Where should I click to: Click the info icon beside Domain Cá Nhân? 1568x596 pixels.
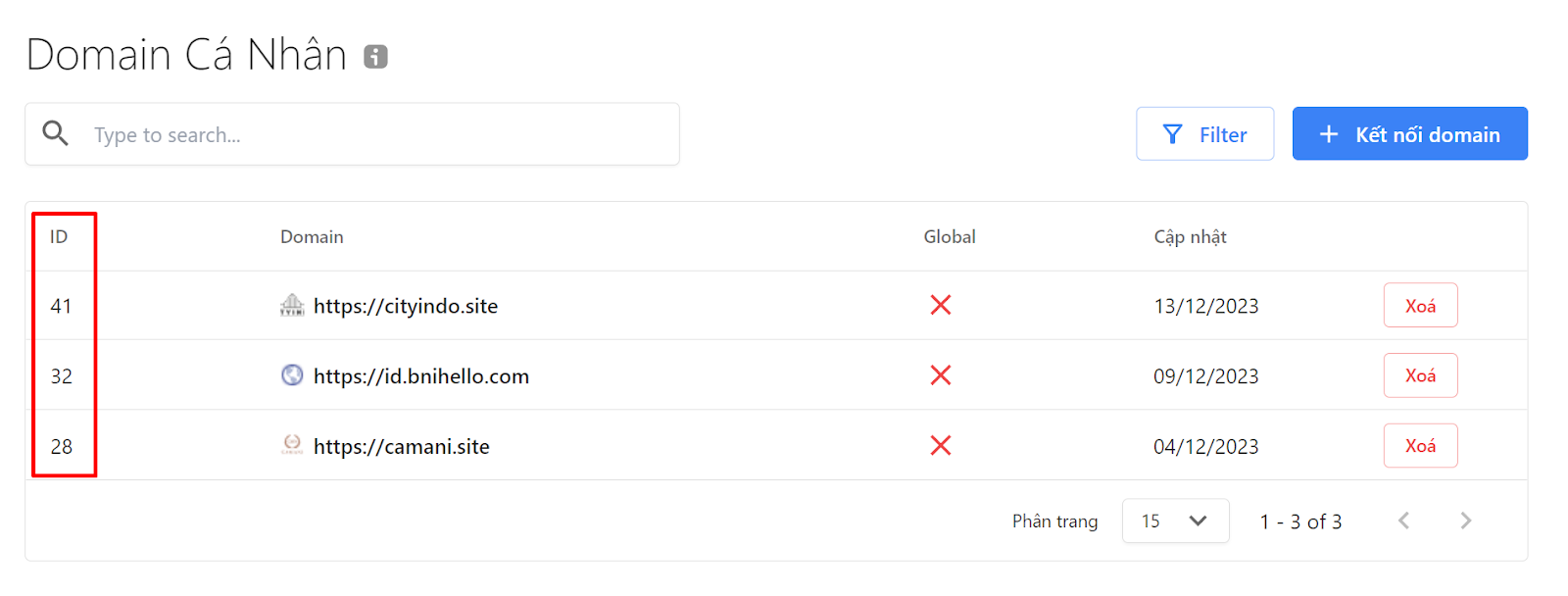(375, 57)
